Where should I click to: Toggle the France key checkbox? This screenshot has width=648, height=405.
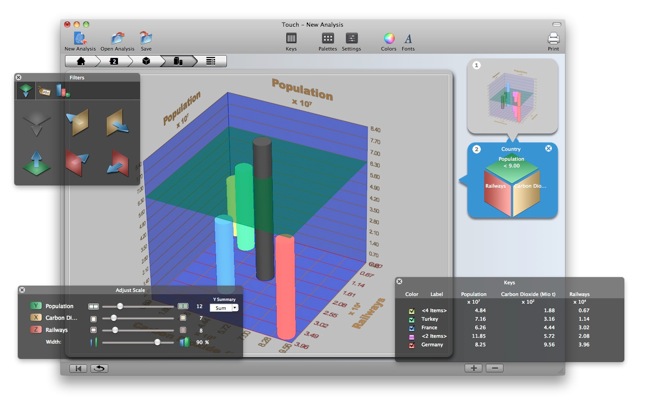point(412,329)
